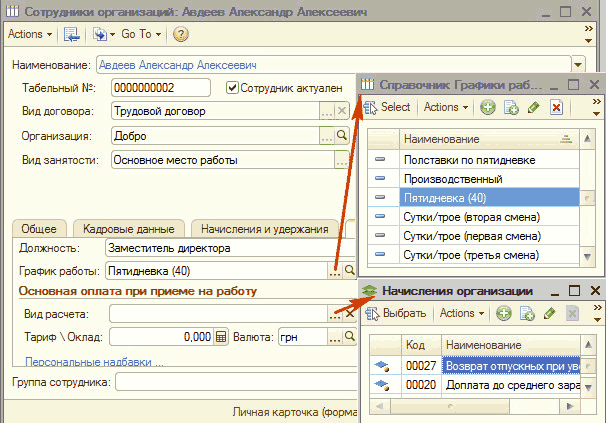The image size is (606, 423).
Task: Clear the Вид договора field with X
Action: pos(342,111)
